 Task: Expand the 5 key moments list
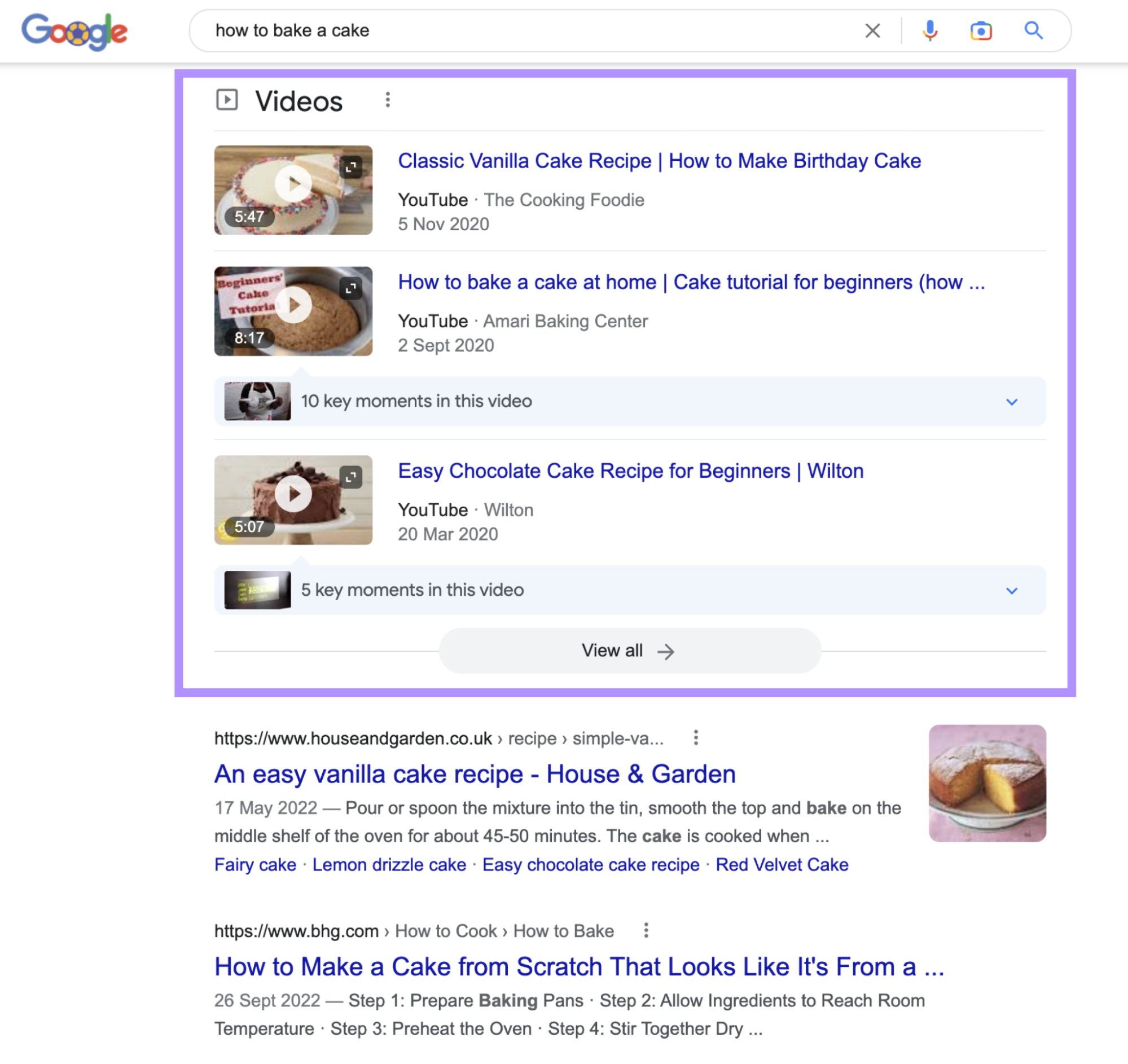pyautogui.click(x=1011, y=590)
